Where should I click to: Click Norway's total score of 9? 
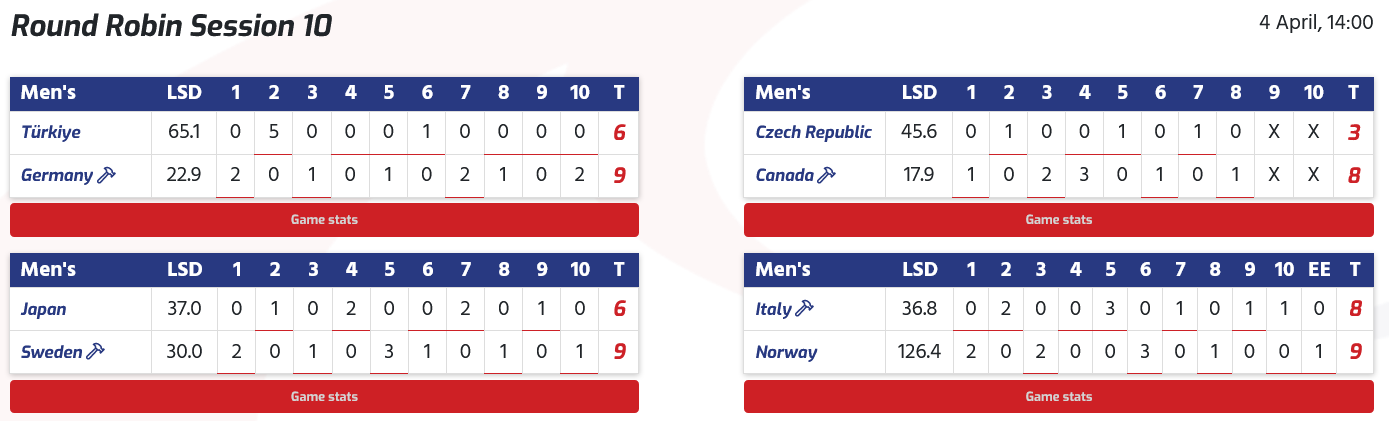(1354, 352)
